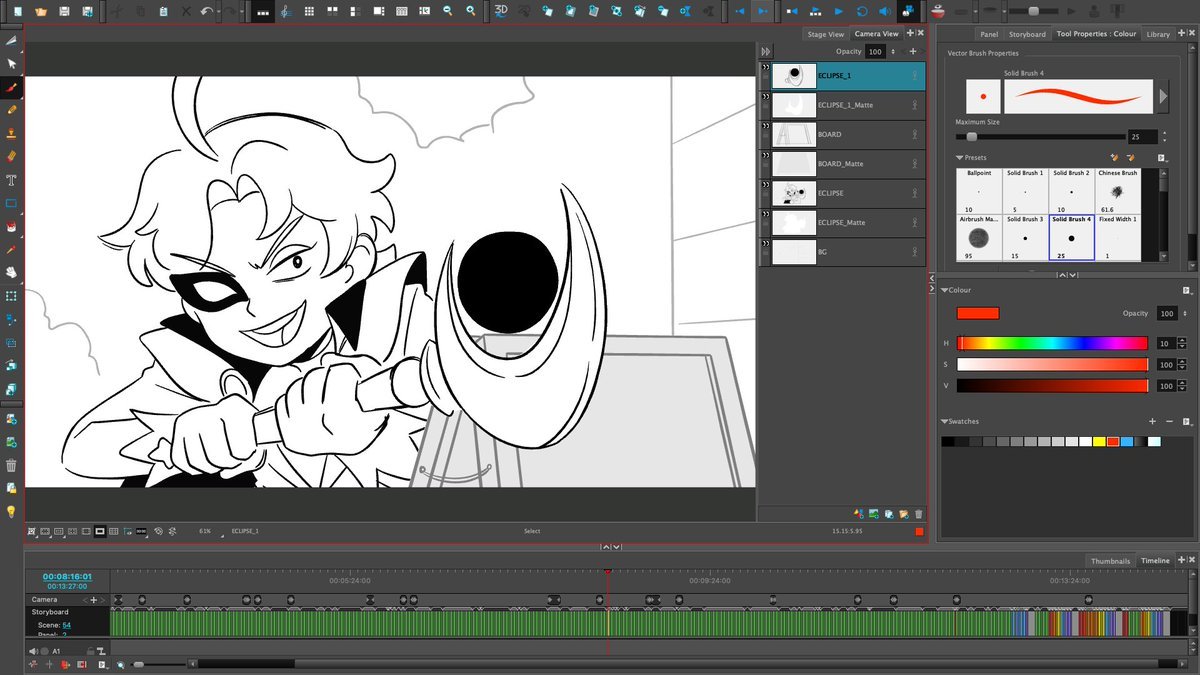Collapse the Presets section
This screenshot has height=675, width=1200.
(960, 158)
